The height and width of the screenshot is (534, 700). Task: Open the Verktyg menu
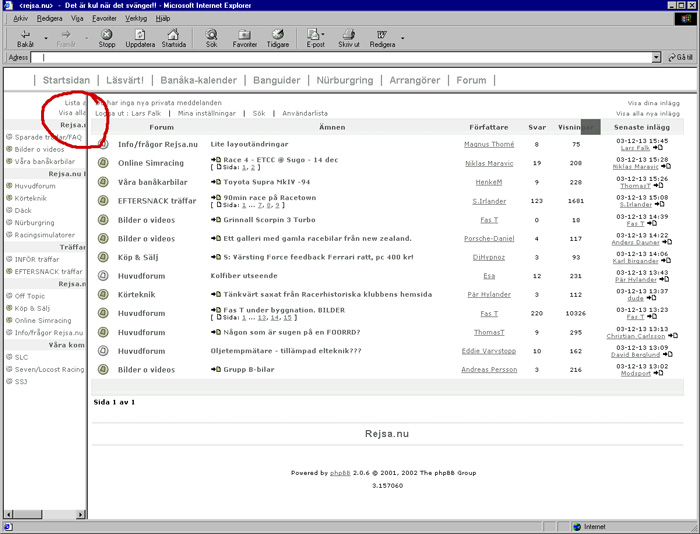[136, 18]
